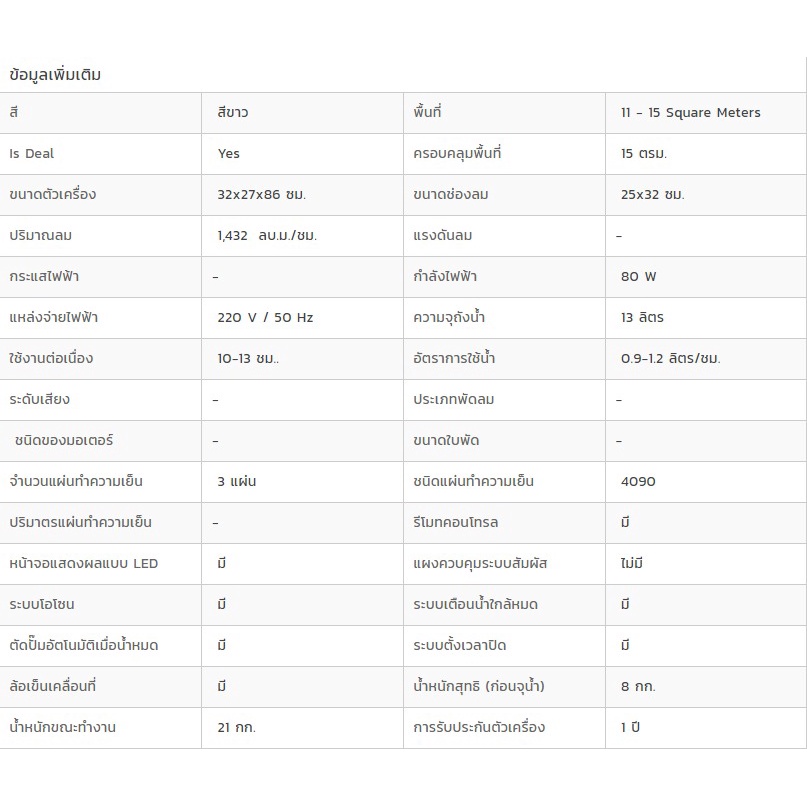Select the 220 V / 50 Hz value

265,318
